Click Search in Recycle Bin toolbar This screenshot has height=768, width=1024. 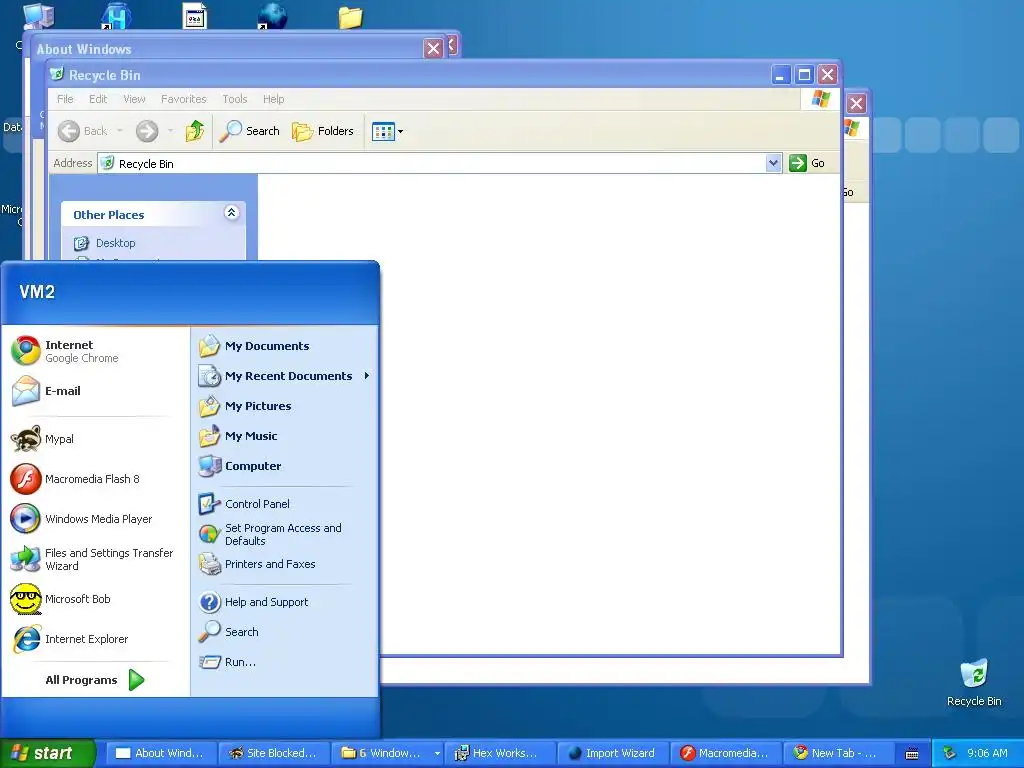249,131
